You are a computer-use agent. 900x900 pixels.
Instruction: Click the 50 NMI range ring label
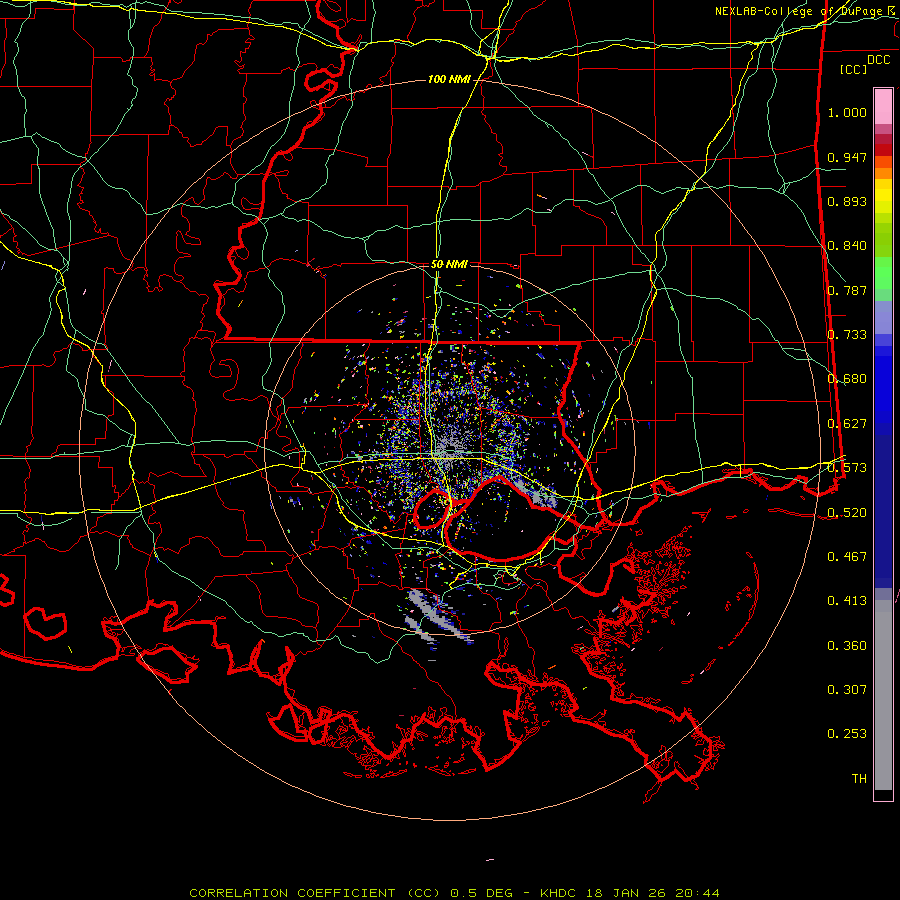click(449, 265)
